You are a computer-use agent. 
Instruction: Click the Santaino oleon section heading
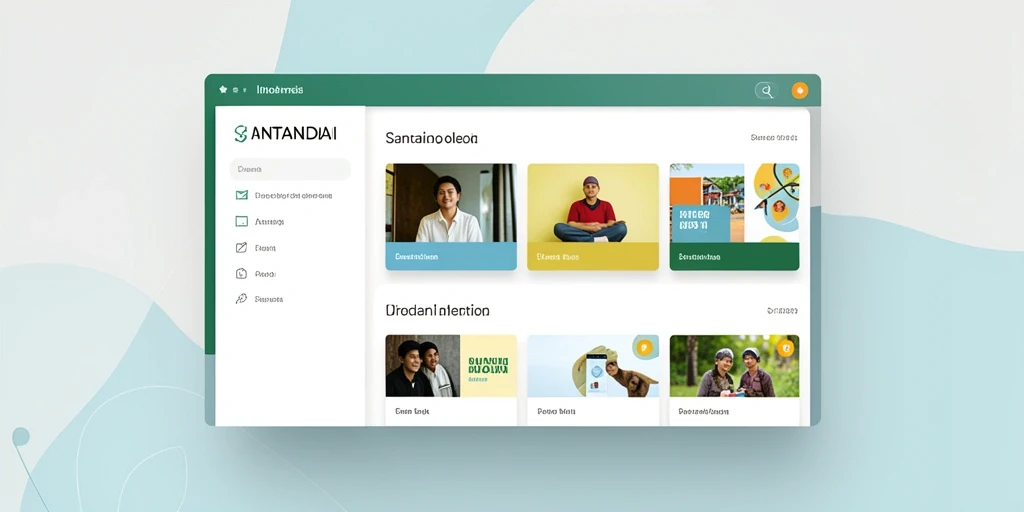432,138
